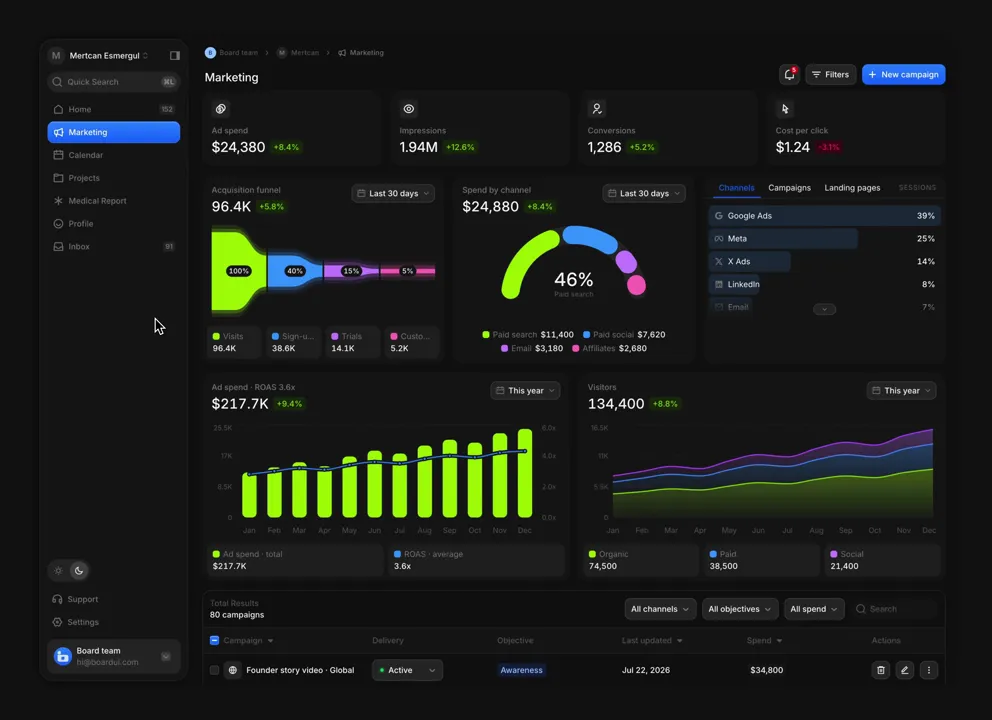
Task: Edit campaign with the pencil icon
Action: coord(905,670)
